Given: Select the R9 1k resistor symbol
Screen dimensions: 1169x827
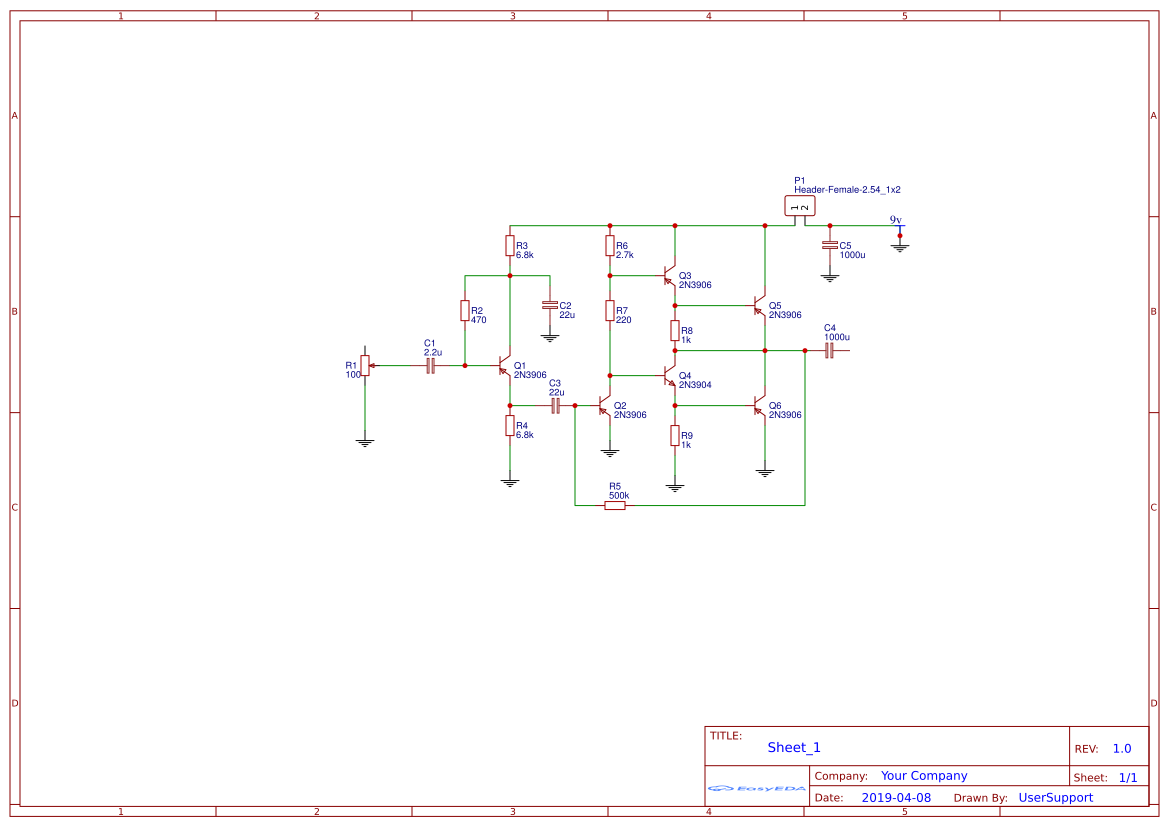Looking at the screenshot, I should [675, 435].
